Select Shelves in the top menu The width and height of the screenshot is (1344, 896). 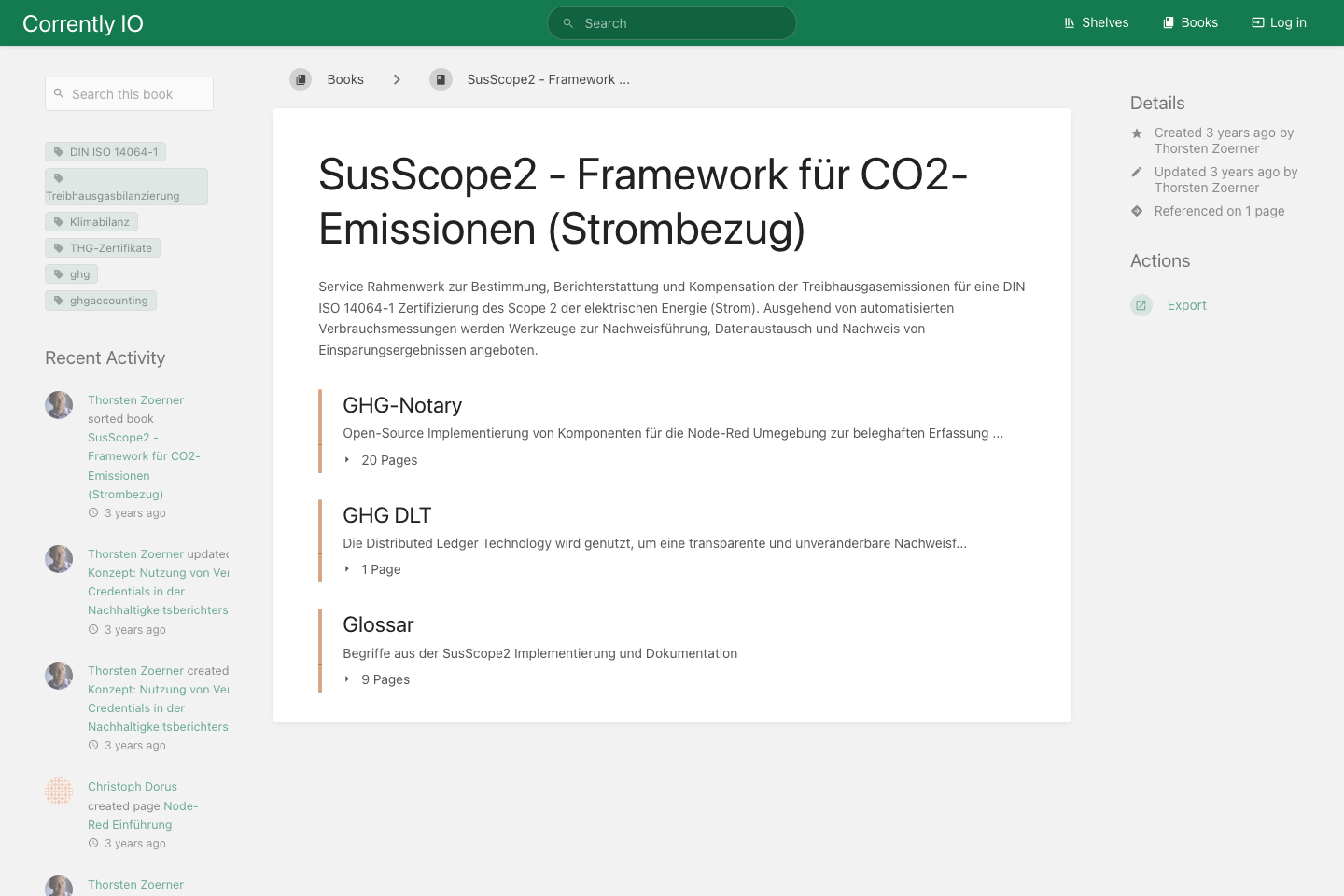pyautogui.click(x=1105, y=22)
